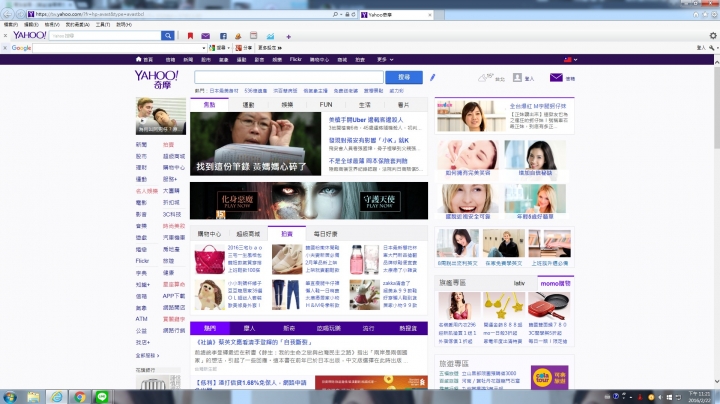Open the gear settings icon on Yahoo toolbar

(x=713, y=35)
